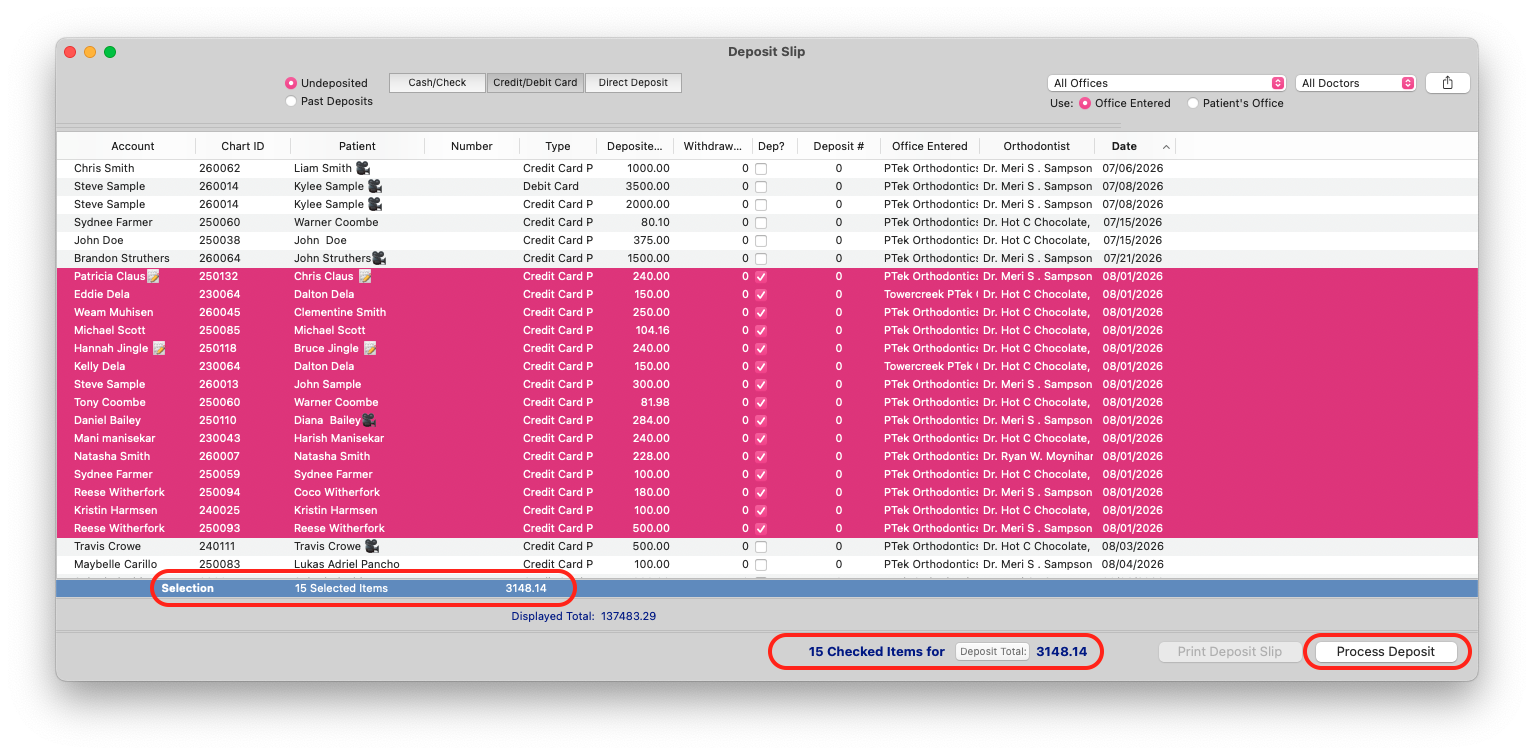Check the Dep? box for Brandon Struthers row
Image resolution: width=1534 pixels, height=755 pixels.
point(761,259)
